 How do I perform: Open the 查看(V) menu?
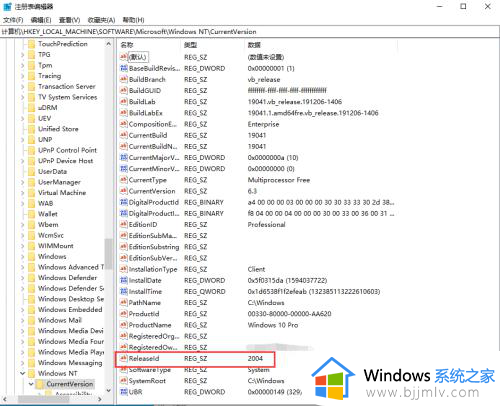69,20
